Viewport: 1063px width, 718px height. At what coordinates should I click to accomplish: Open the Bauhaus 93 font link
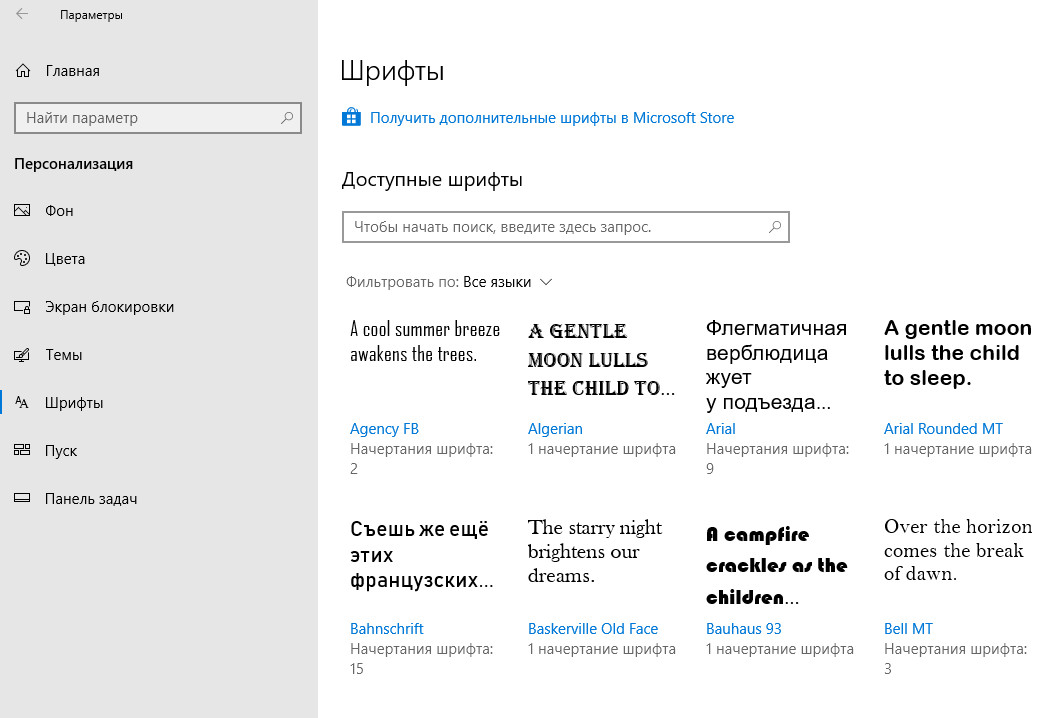tap(744, 629)
